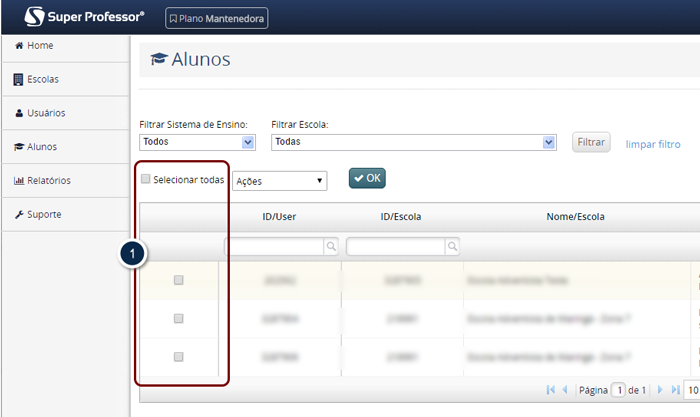Expand the Ações dropdown
The image size is (700, 417).
(279, 181)
